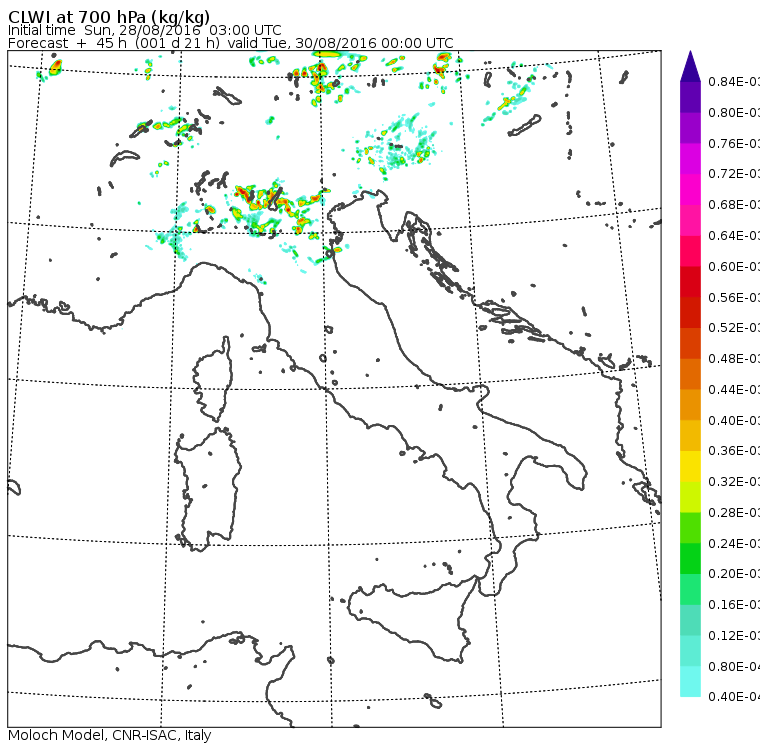Click the title 'CLWI at 700 hPa (kg/kg)'
The height and width of the screenshot is (749, 760).
tap(109, 16)
